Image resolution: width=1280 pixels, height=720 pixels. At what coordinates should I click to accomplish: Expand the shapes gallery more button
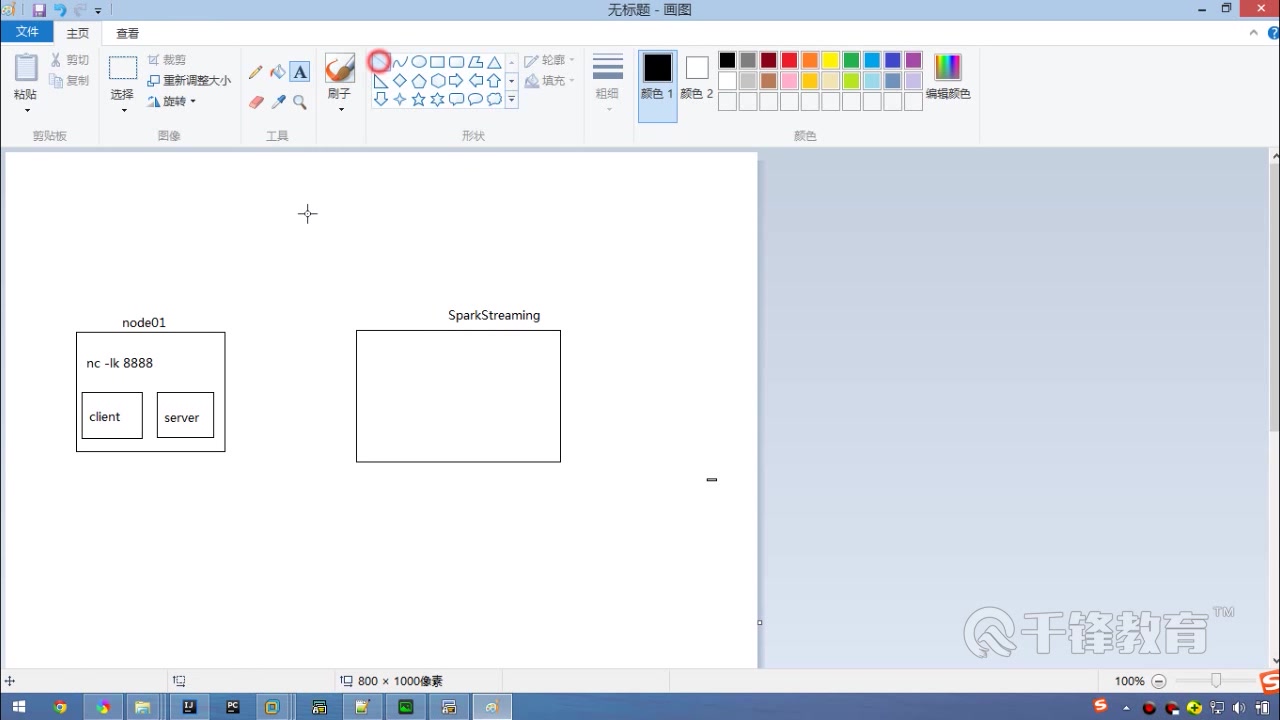point(511,100)
